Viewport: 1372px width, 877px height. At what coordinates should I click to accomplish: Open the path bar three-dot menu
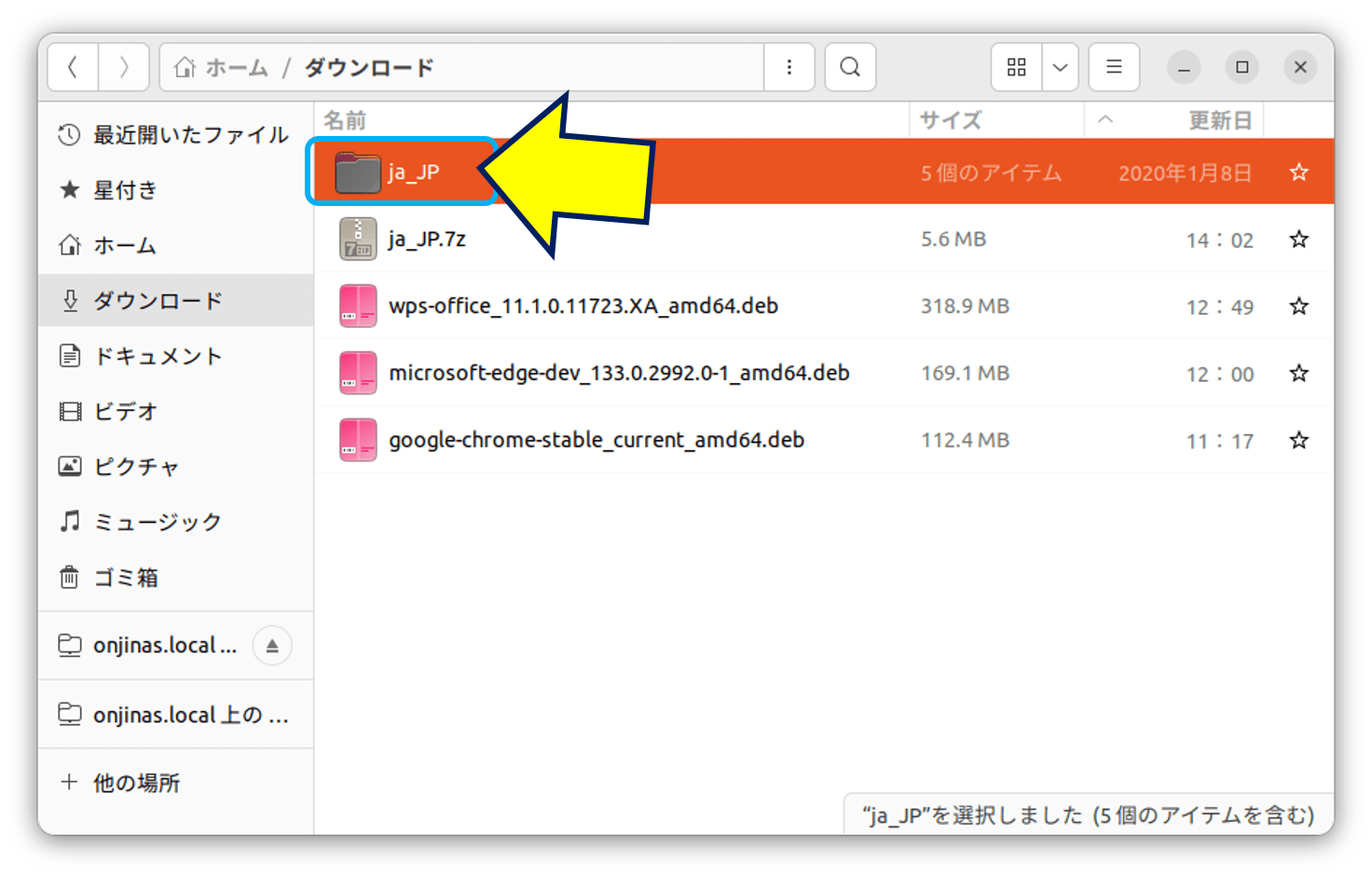pos(789,67)
